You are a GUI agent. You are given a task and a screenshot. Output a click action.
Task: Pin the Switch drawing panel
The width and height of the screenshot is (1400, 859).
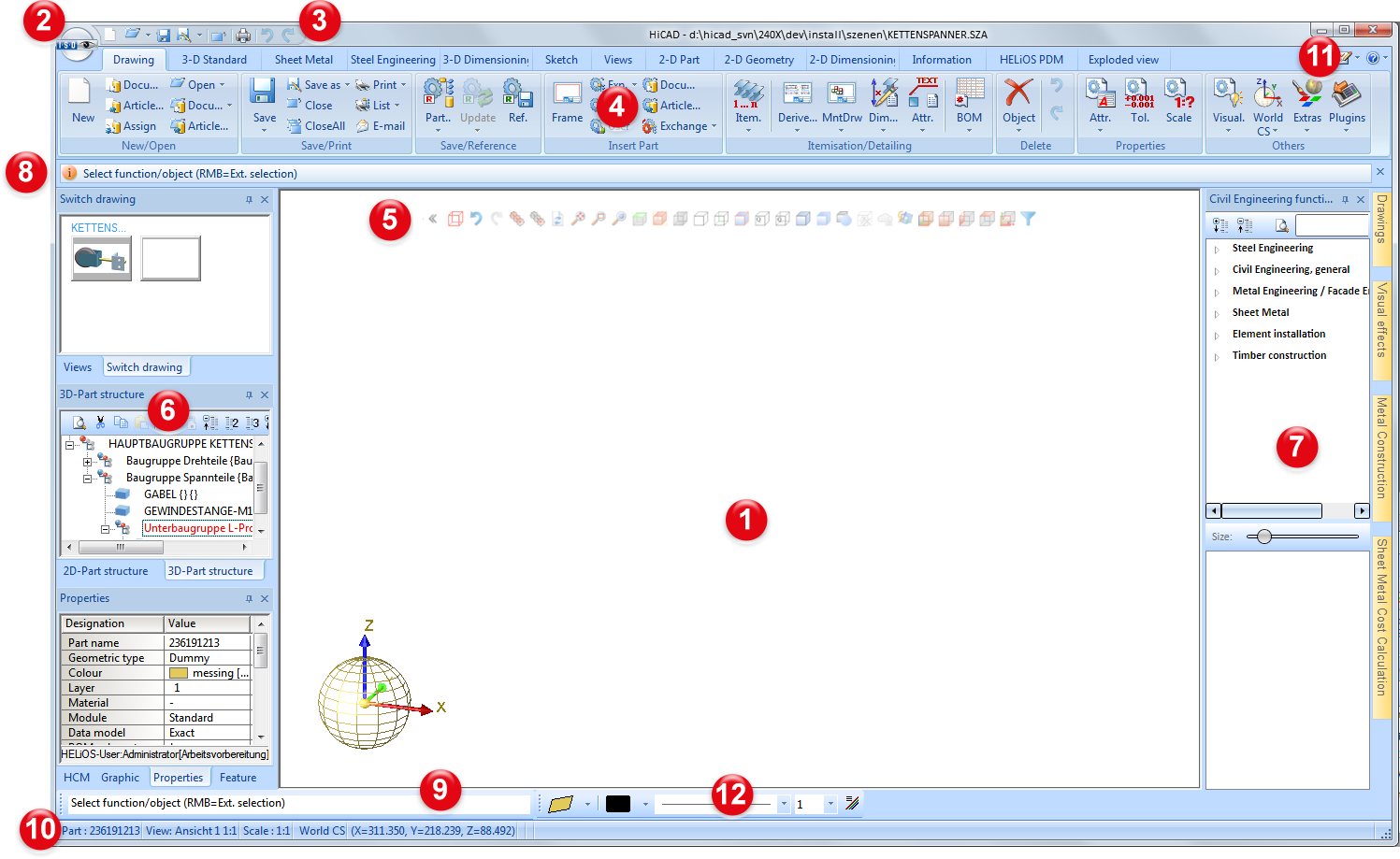(x=249, y=199)
